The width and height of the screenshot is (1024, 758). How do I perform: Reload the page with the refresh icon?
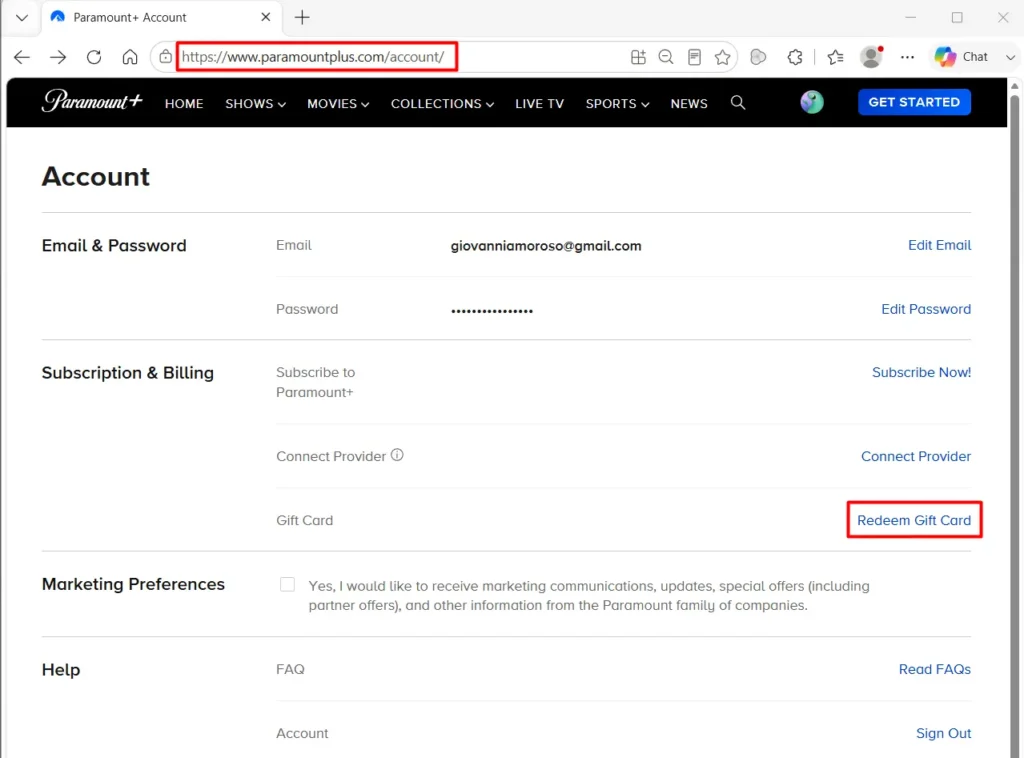tap(94, 57)
